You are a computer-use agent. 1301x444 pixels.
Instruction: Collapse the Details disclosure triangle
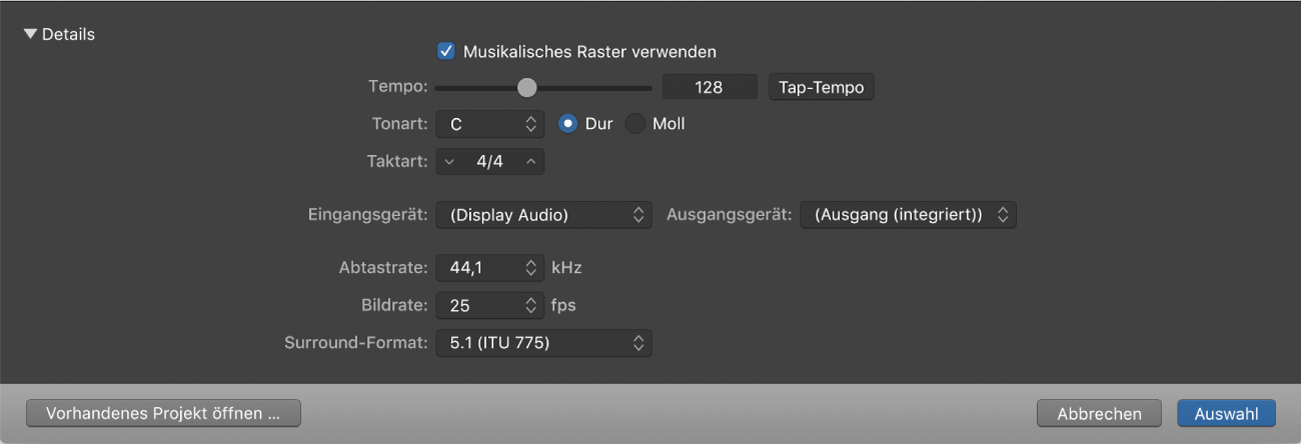pyautogui.click(x=30, y=34)
